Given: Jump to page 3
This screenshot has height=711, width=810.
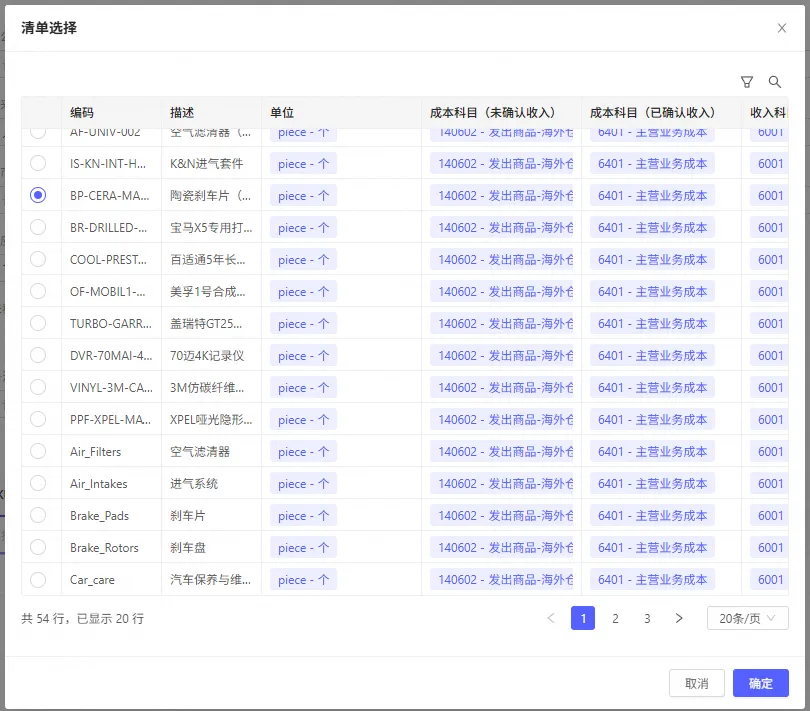Looking at the screenshot, I should [647, 618].
